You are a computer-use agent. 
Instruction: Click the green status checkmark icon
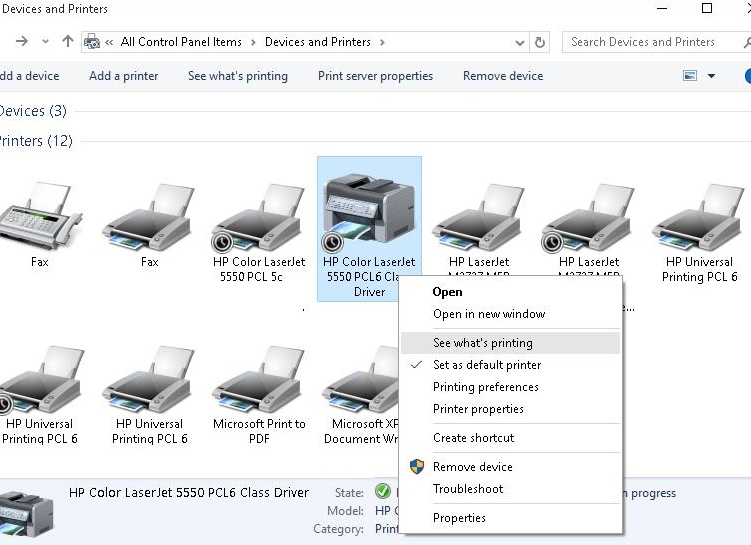pos(383,491)
